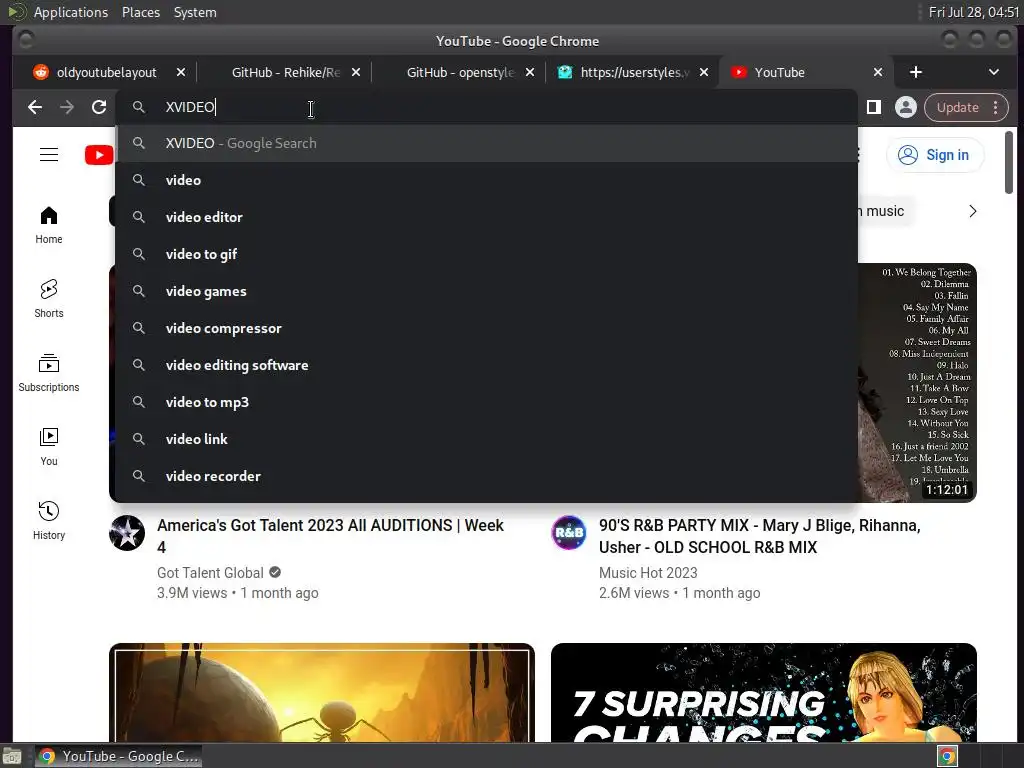Open Chrome three-dot menu beside Update
This screenshot has width=1024, height=768.
pyautogui.click(x=995, y=107)
